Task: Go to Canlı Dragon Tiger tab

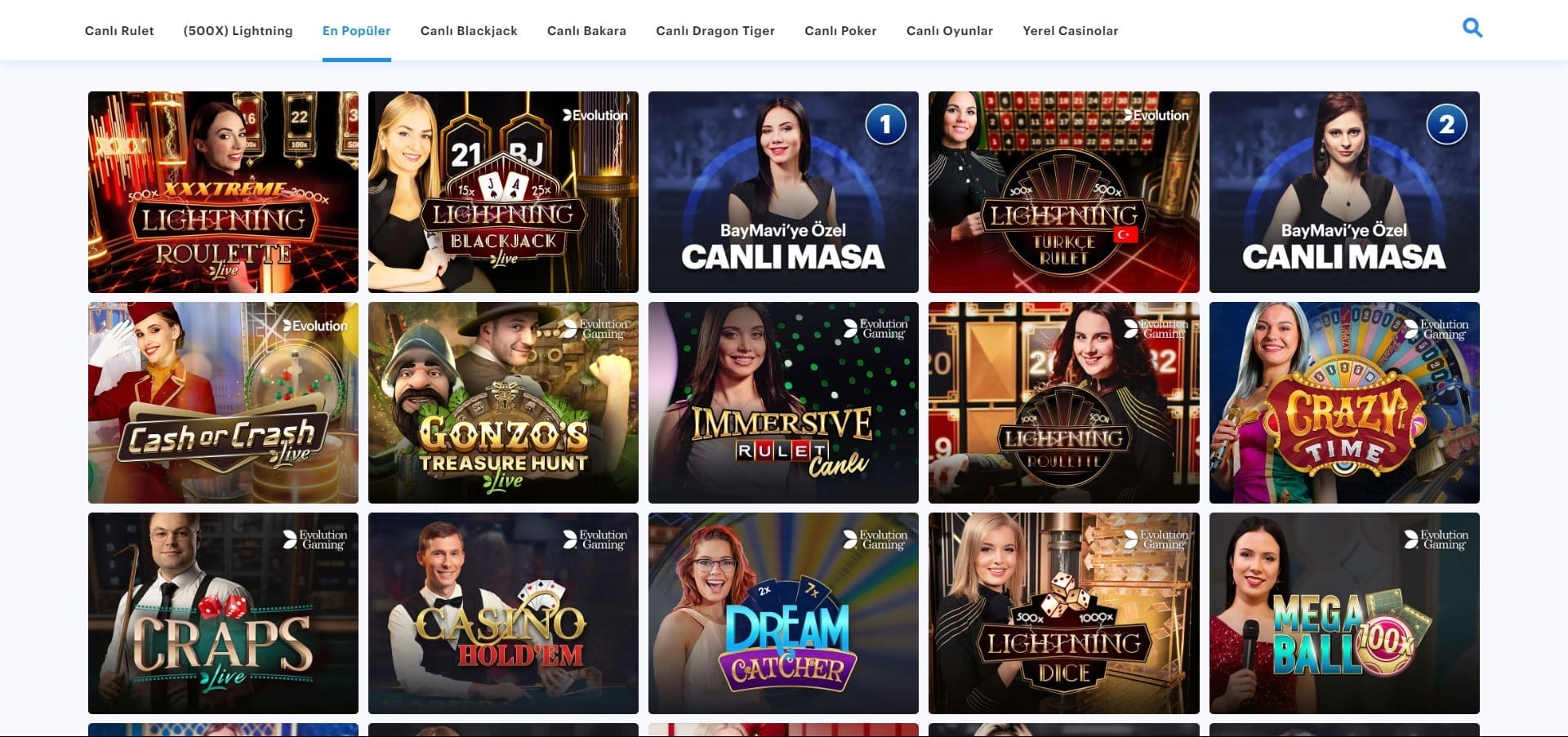Action: (715, 30)
